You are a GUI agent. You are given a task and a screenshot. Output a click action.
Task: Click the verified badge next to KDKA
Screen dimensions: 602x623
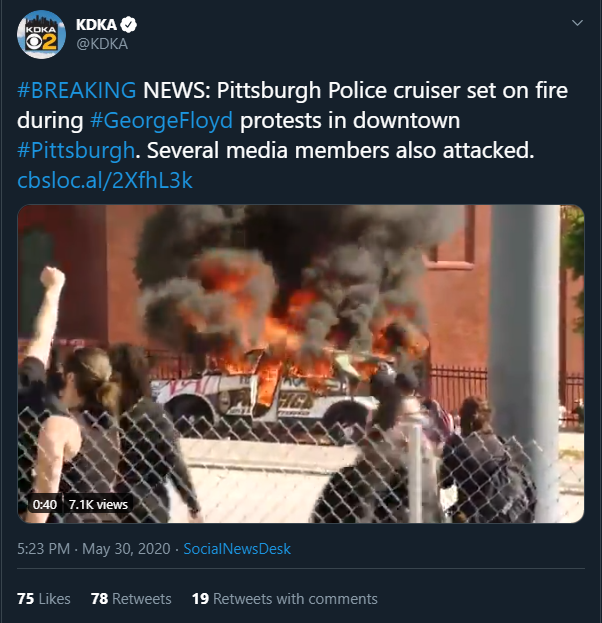[128, 25]
